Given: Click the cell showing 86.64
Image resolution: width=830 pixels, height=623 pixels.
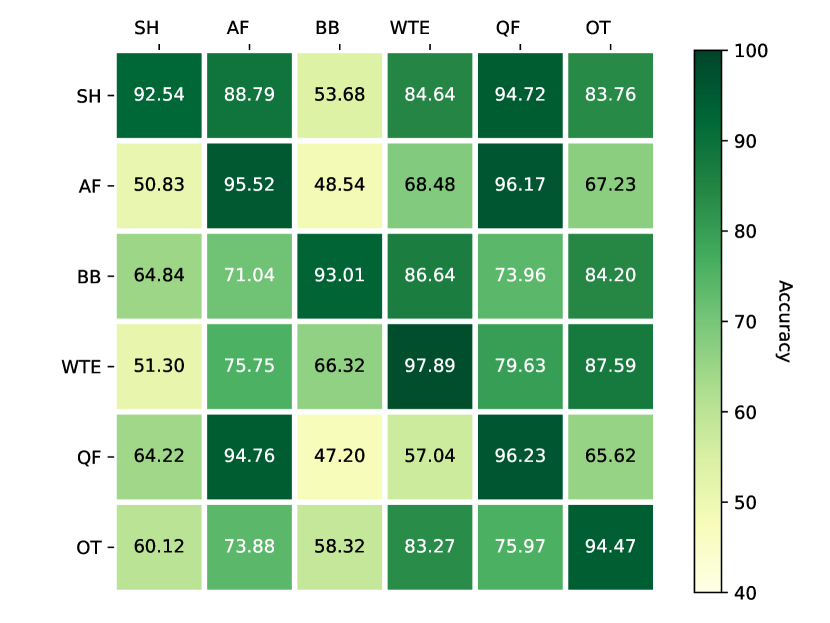Looking at the screenshot, I should coord(430,276).
